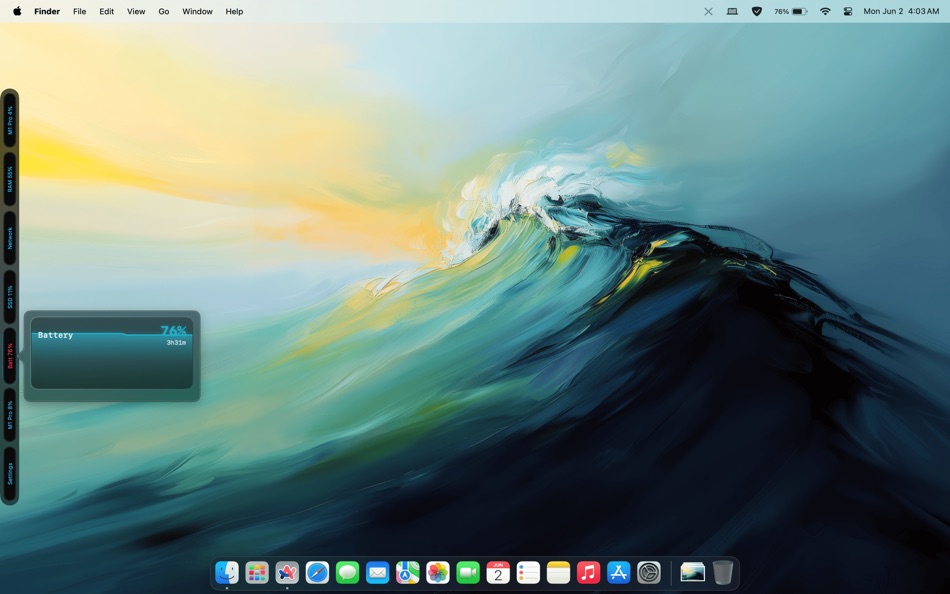Click the Battery label in the popup
The height and width of the screenshot is (594, 950).
(55, 335)
